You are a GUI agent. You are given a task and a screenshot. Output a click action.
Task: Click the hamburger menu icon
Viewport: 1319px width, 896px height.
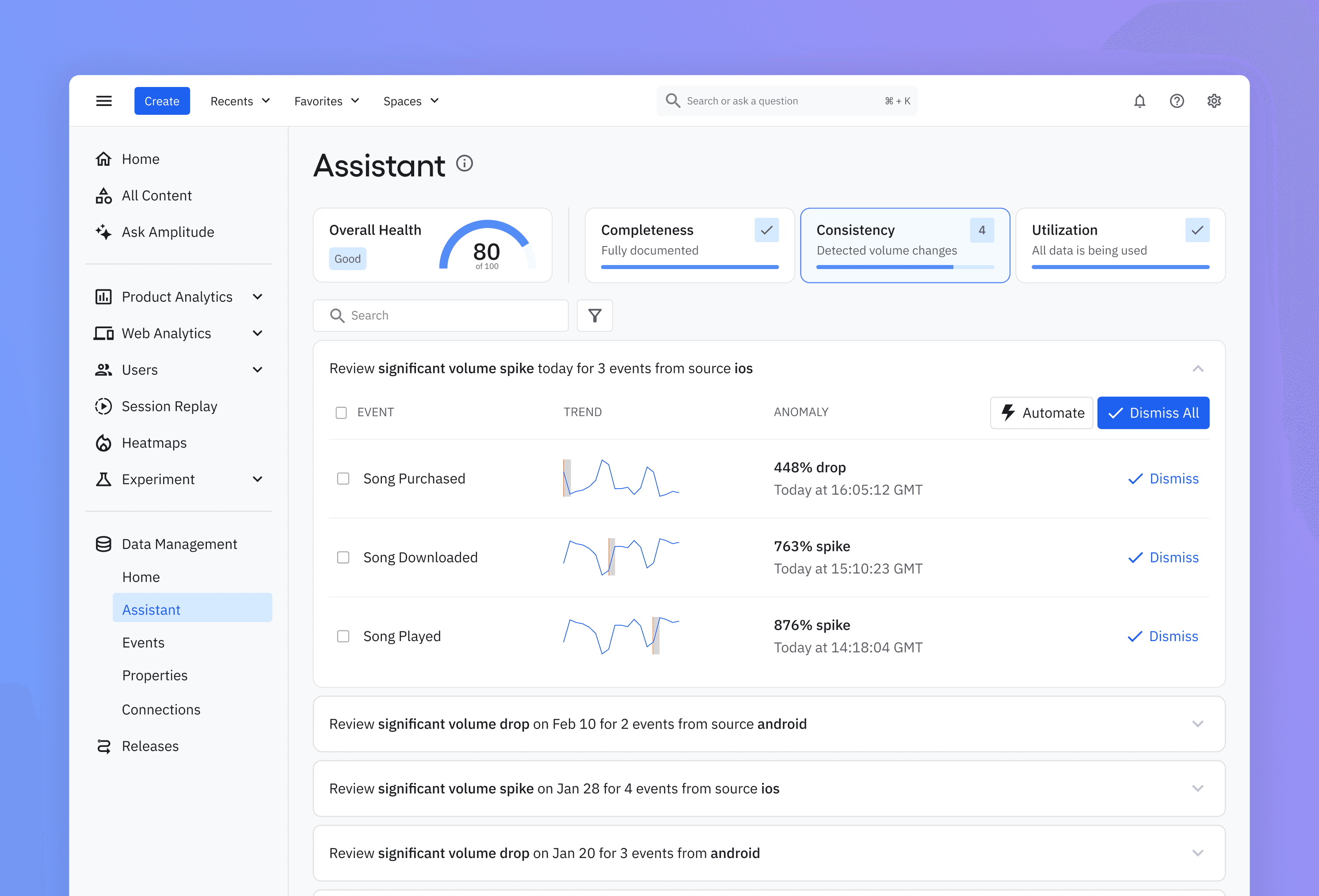coord(104,101)
